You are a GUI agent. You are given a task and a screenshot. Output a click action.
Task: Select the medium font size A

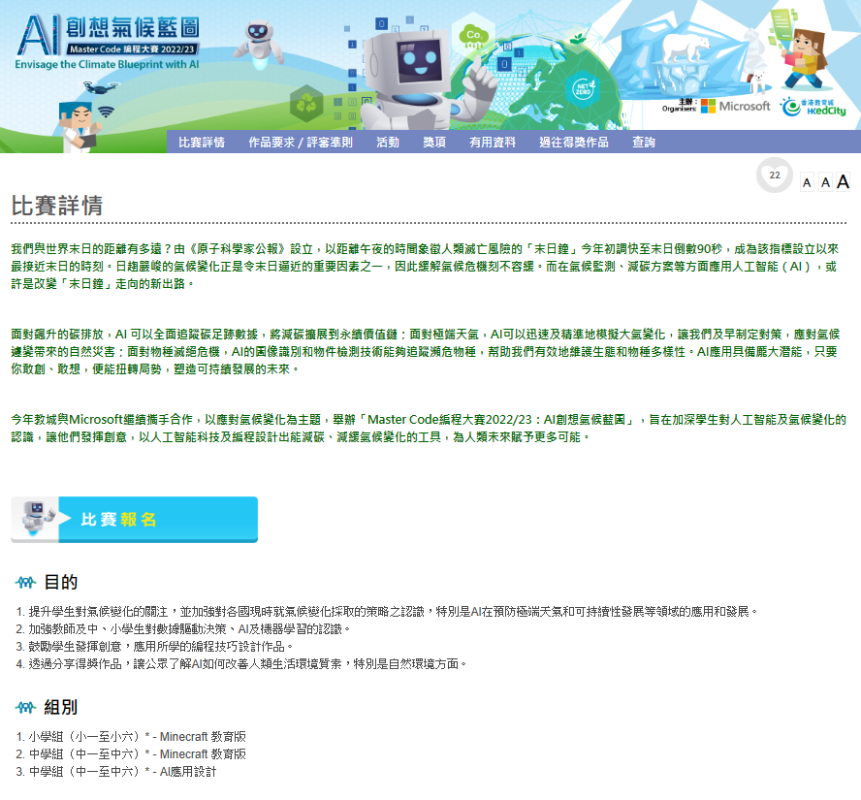click(x=824, y=182)
